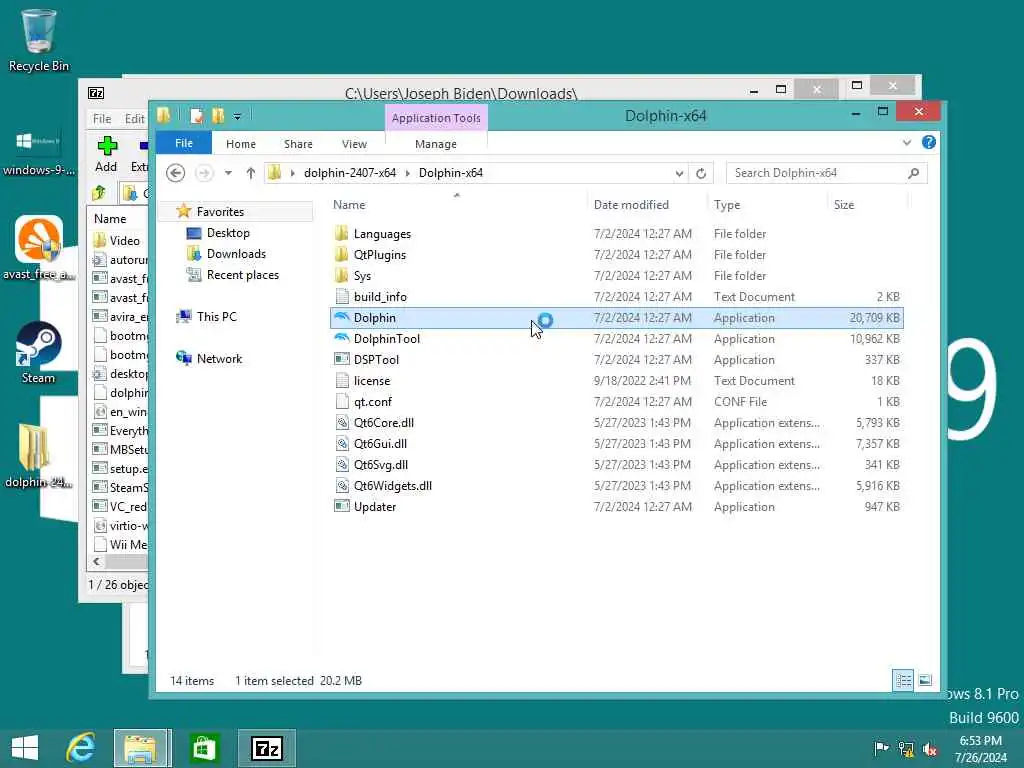
Task: Open Windows Store from the taskbar
Action: [x=204, y=748]
